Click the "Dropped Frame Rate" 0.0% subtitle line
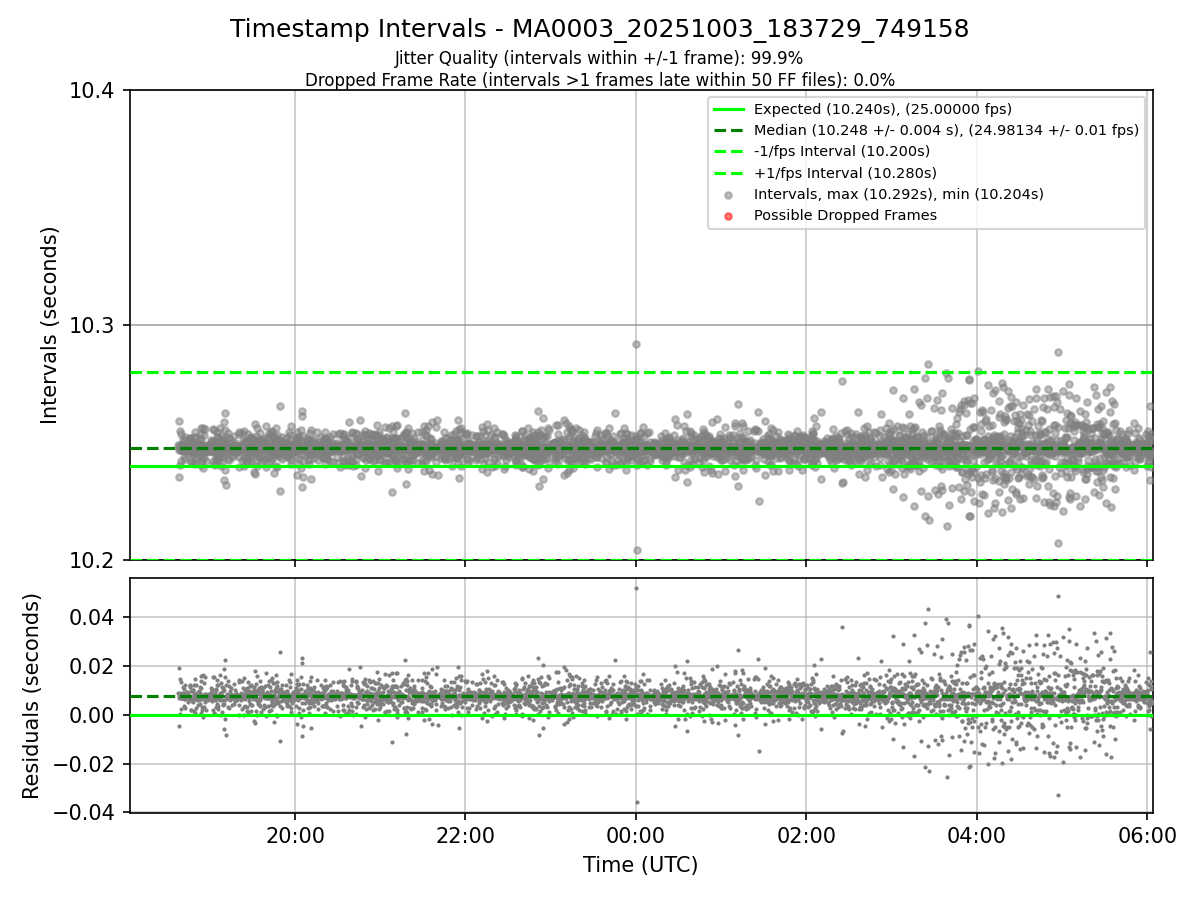 (599, 80)
